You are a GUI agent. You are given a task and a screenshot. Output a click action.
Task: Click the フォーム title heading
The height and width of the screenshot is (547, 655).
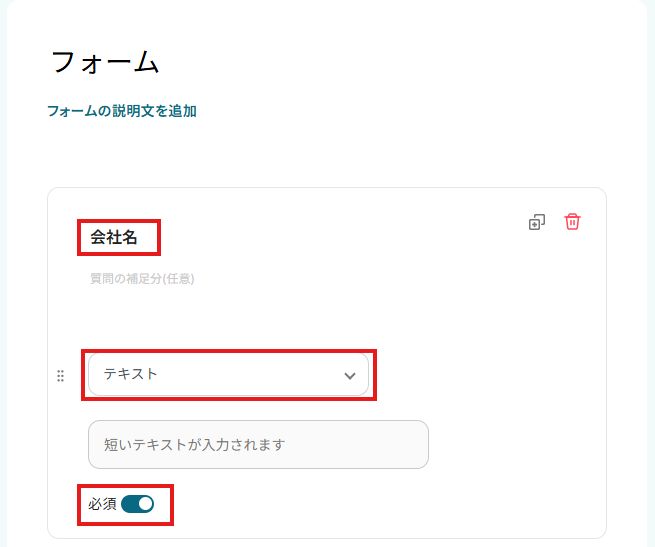click(x=105, y=62)
